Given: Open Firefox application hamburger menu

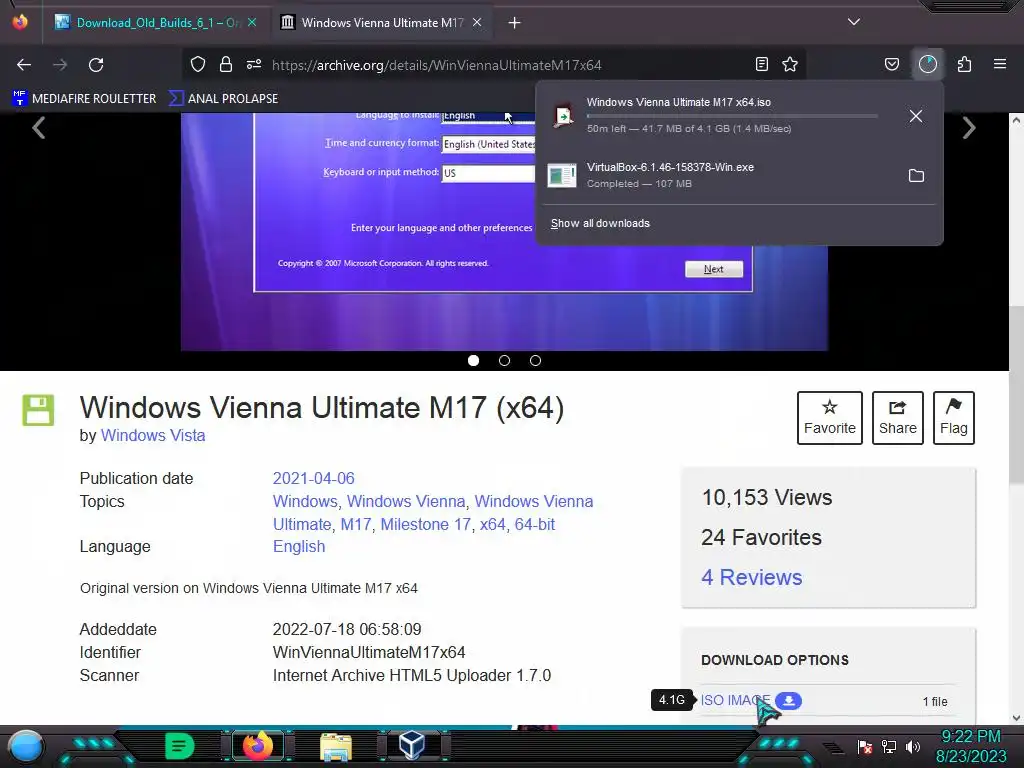Looking at the screenshot, I should click(x=1000, y=64).
